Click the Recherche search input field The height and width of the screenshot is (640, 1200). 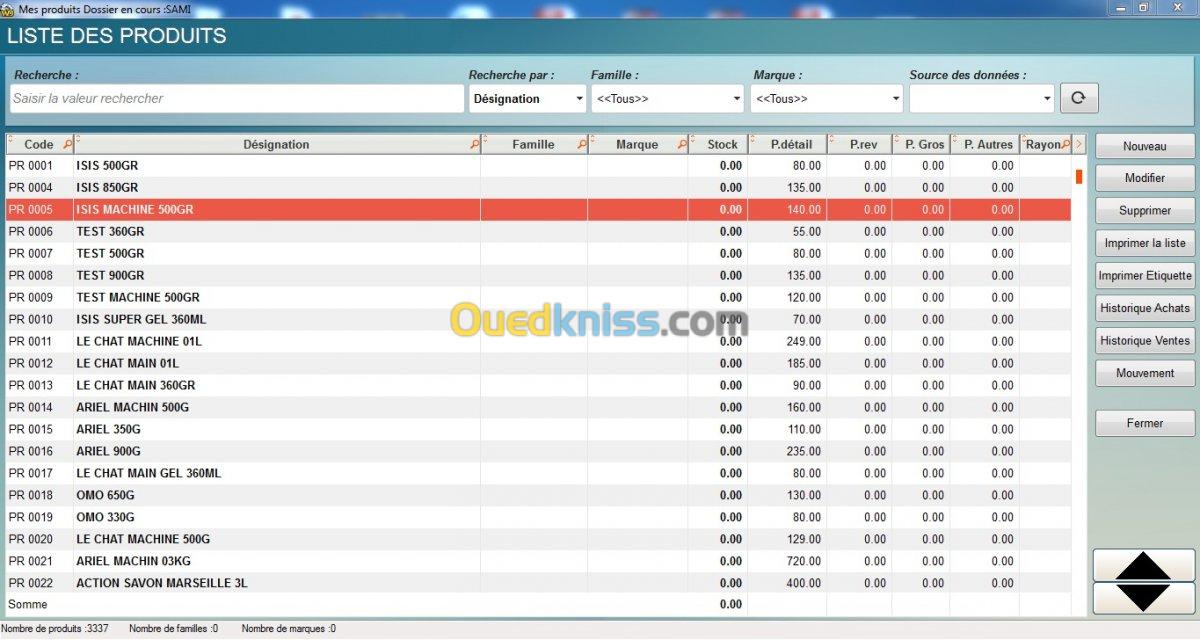pos(237,99)
